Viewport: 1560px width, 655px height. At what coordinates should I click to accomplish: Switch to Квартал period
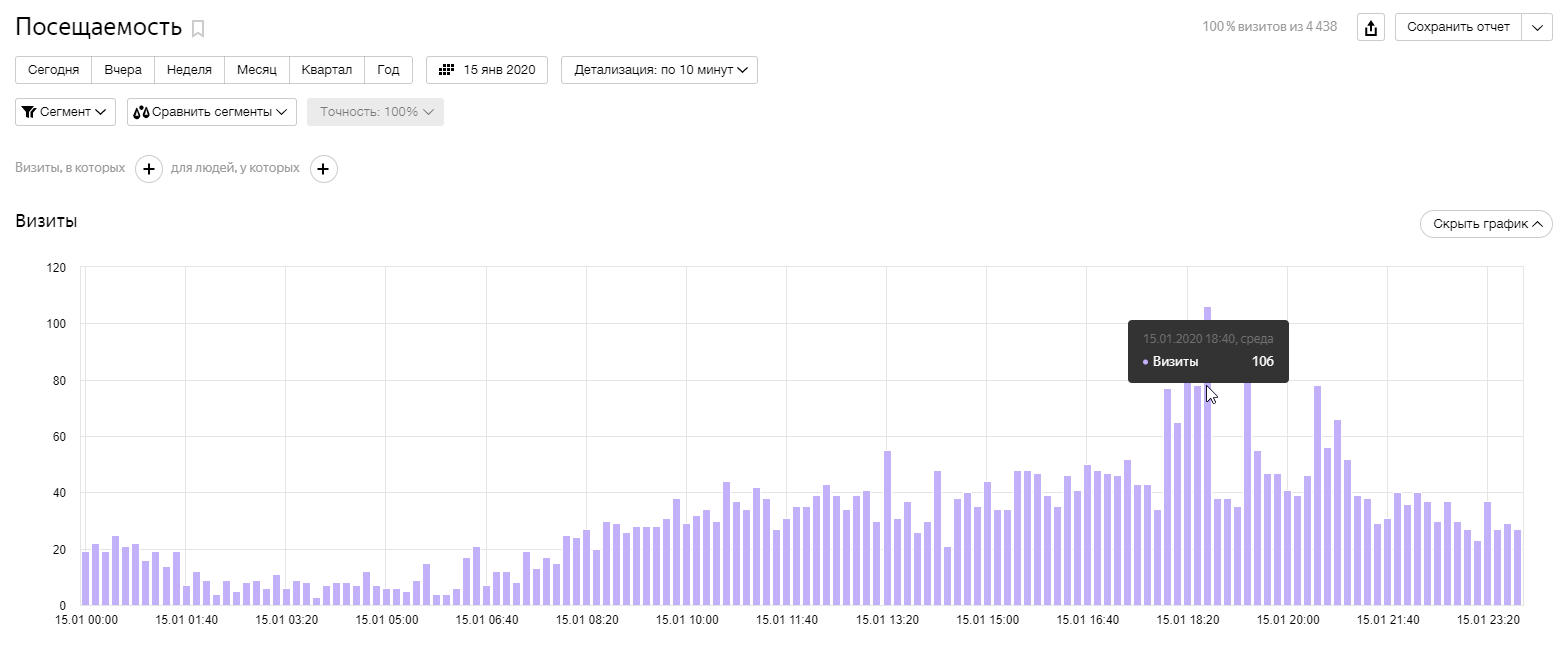[x=327, y=70]
